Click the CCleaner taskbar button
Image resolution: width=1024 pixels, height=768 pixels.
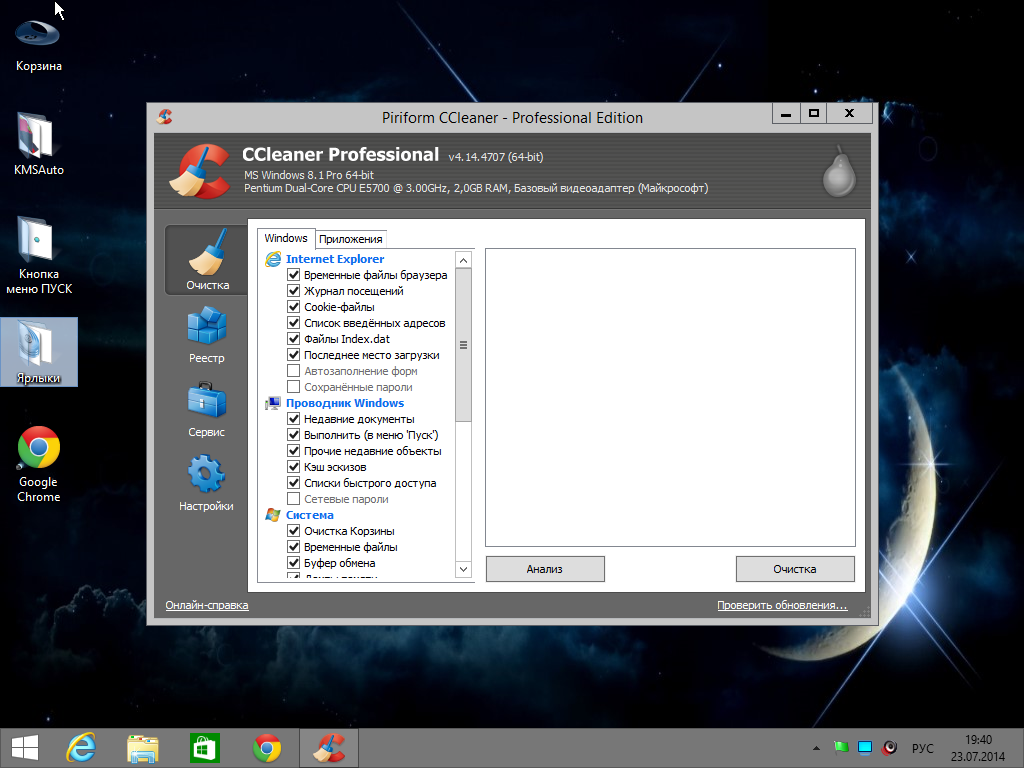pyautogui.click(x=328, y=748)
